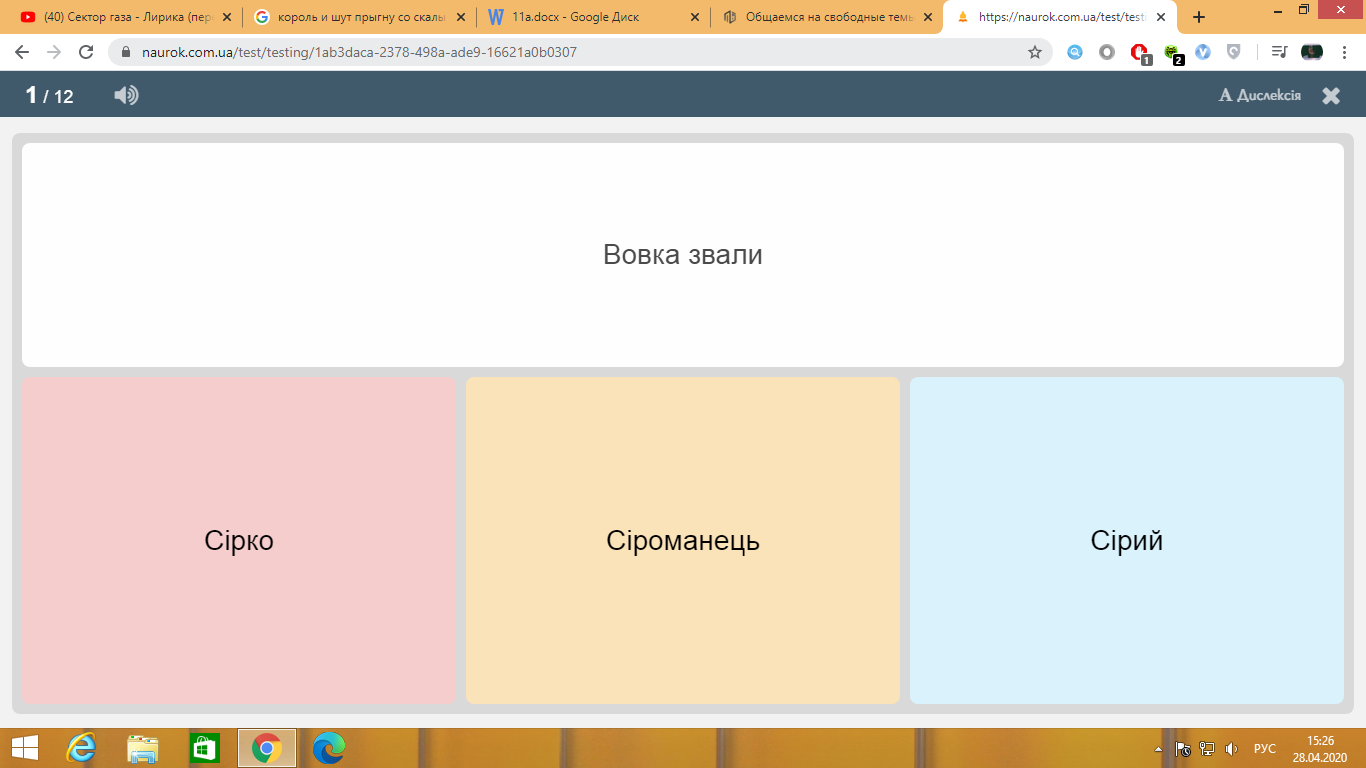Open the red AdBlock hand extension
Viewport: 1366px width, 768px height.
1140,53
